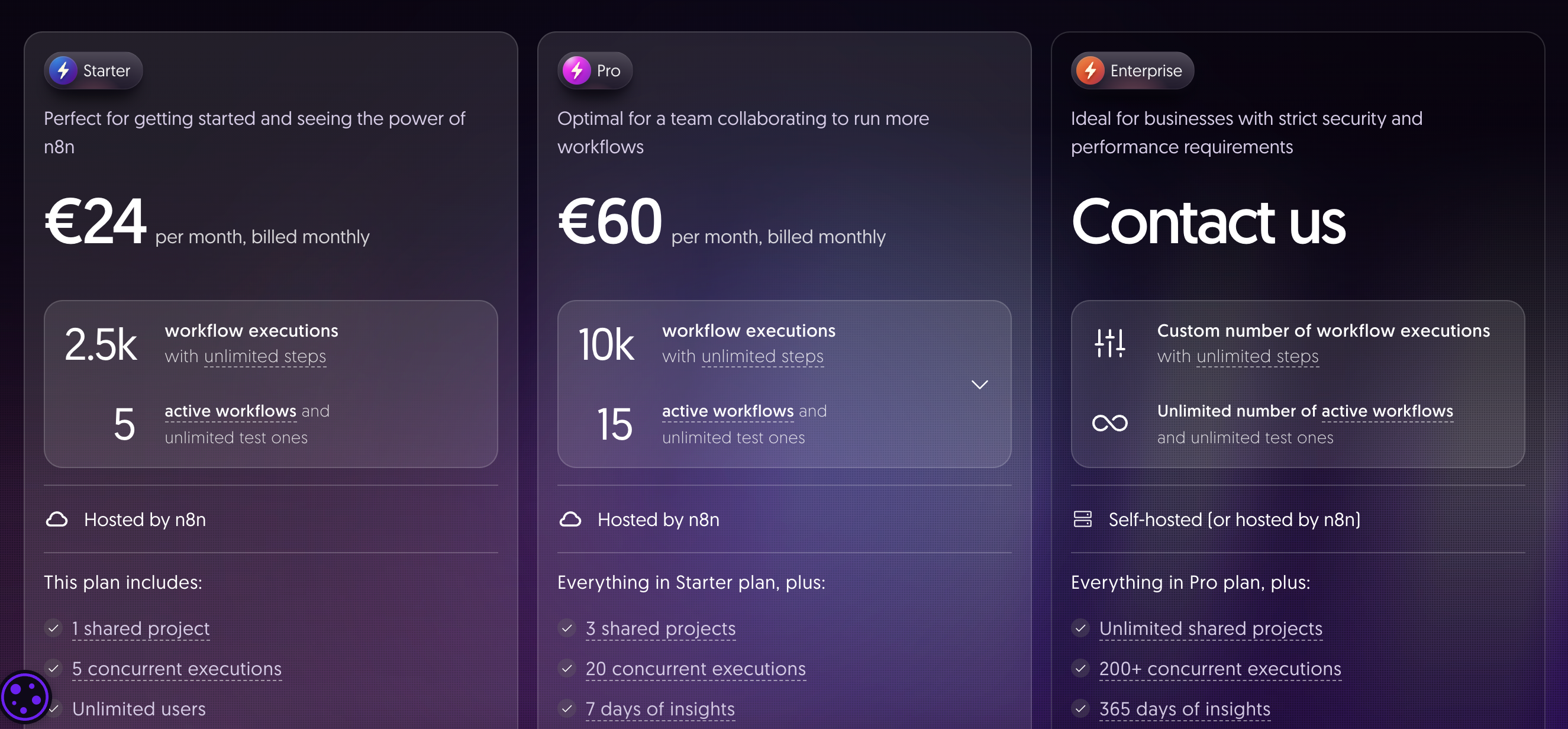
Task: Select the Starter plan badge
Action: pyautogui.click(x=93, y=70)
